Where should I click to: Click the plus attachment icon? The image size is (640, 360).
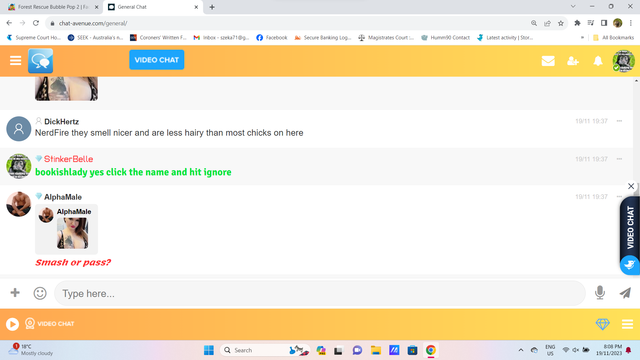15,293
